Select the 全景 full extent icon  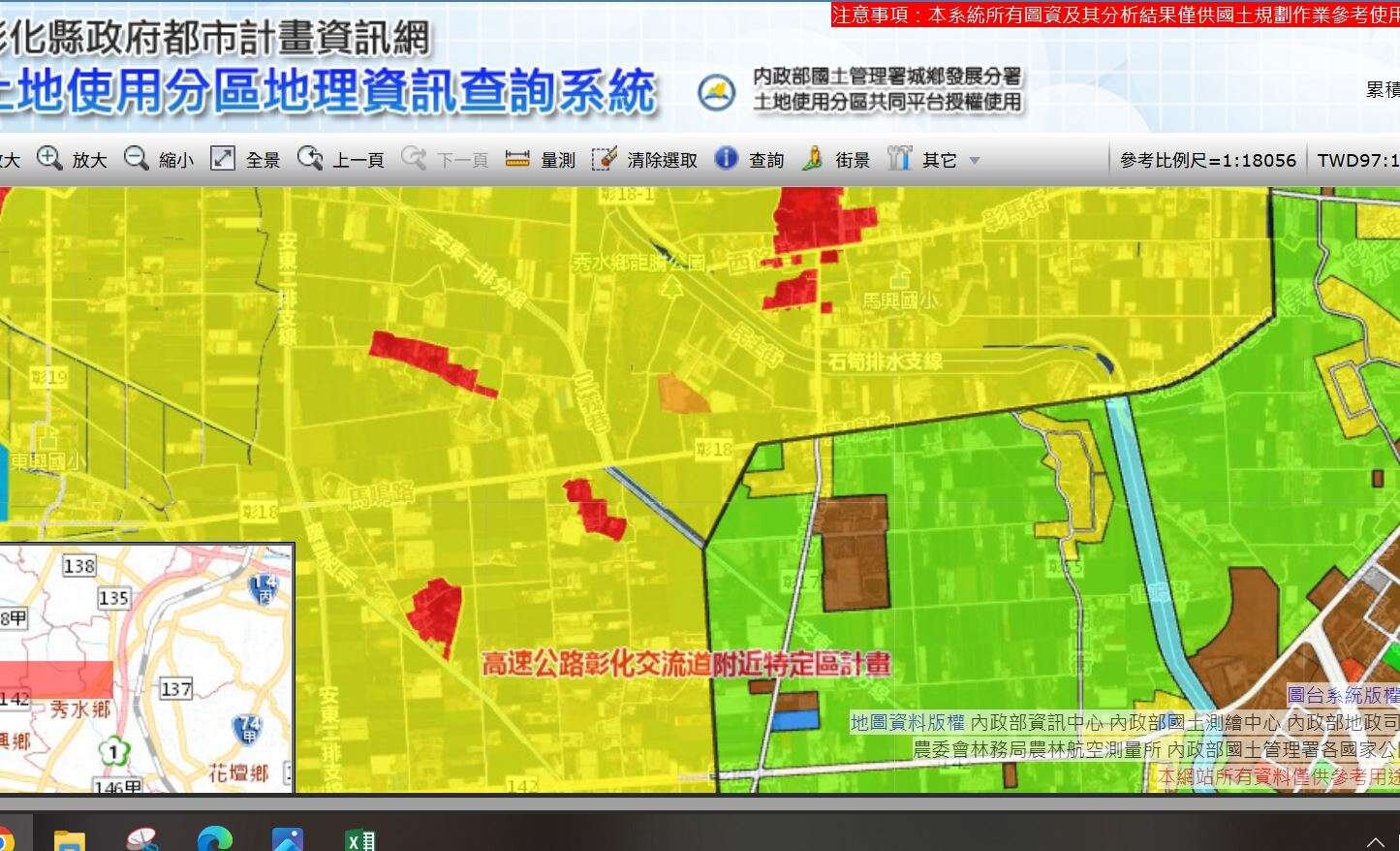coord(223,158)
